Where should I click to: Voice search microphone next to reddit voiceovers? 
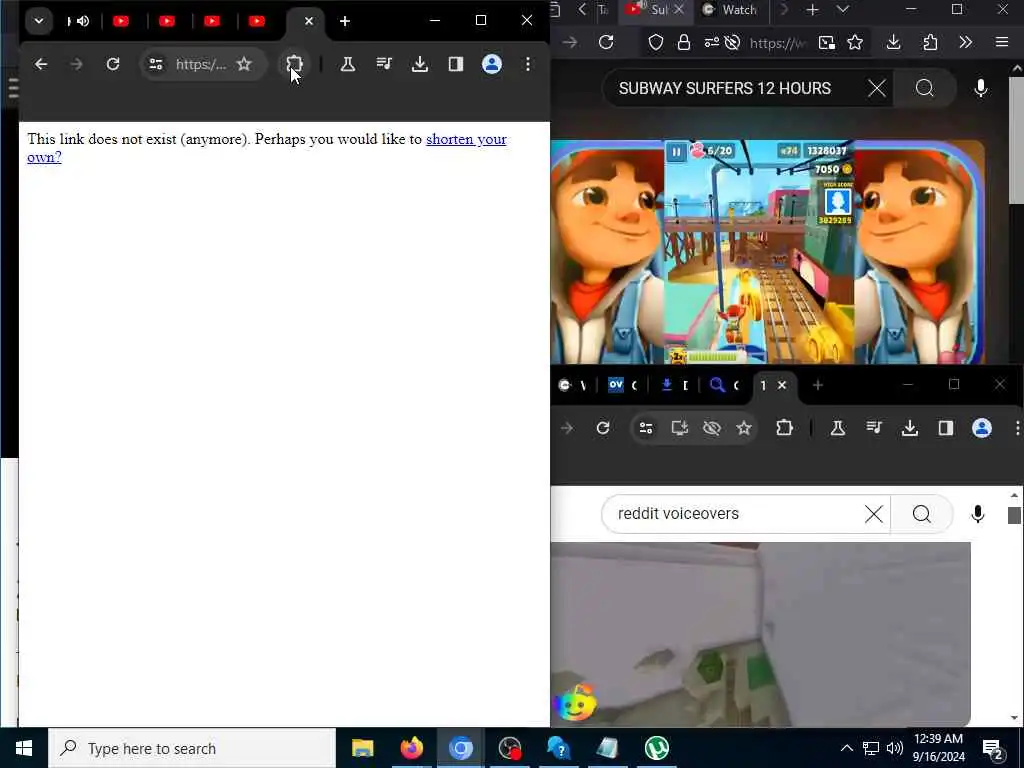(x=978, y=514)
